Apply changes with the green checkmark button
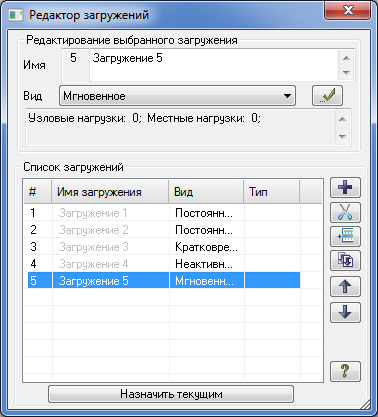This screenshot has width=378, height=417. click(x=327, y=96)
